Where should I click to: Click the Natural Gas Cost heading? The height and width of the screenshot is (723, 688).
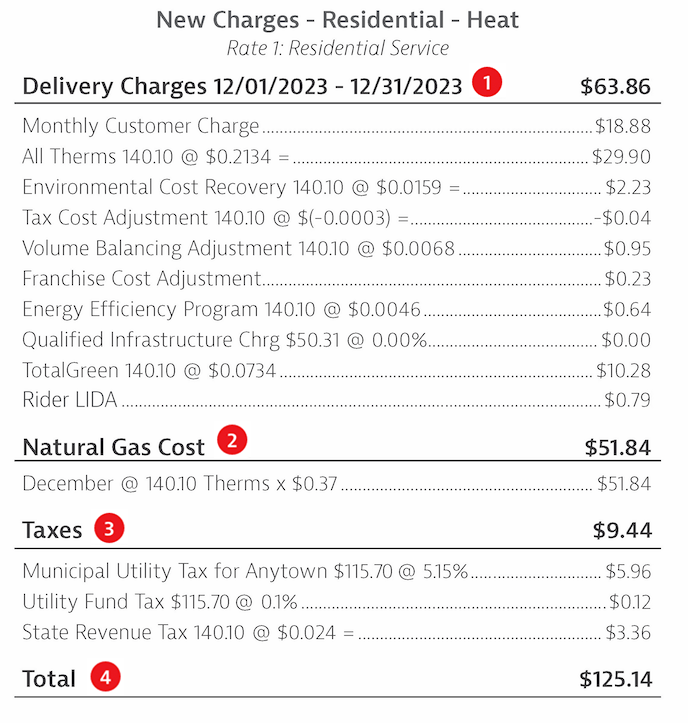tap(113, 447)
